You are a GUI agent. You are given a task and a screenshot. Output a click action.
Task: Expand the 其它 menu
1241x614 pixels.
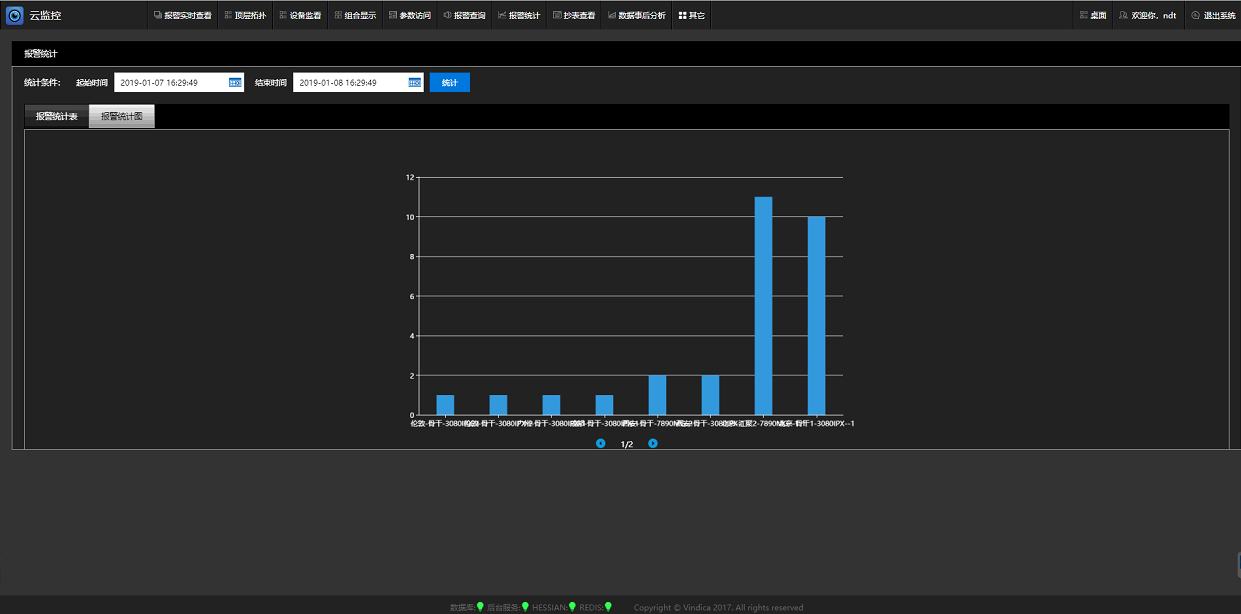click(x=691, y=15)
